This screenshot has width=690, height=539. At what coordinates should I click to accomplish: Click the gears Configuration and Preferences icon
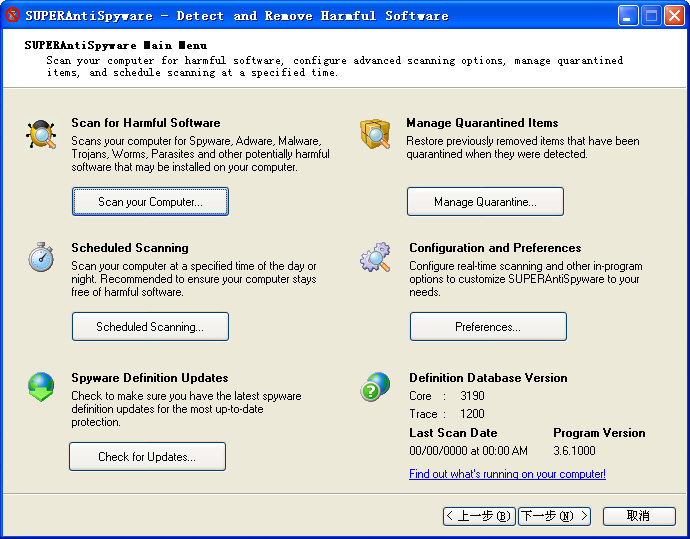click(x=375, y=257)
